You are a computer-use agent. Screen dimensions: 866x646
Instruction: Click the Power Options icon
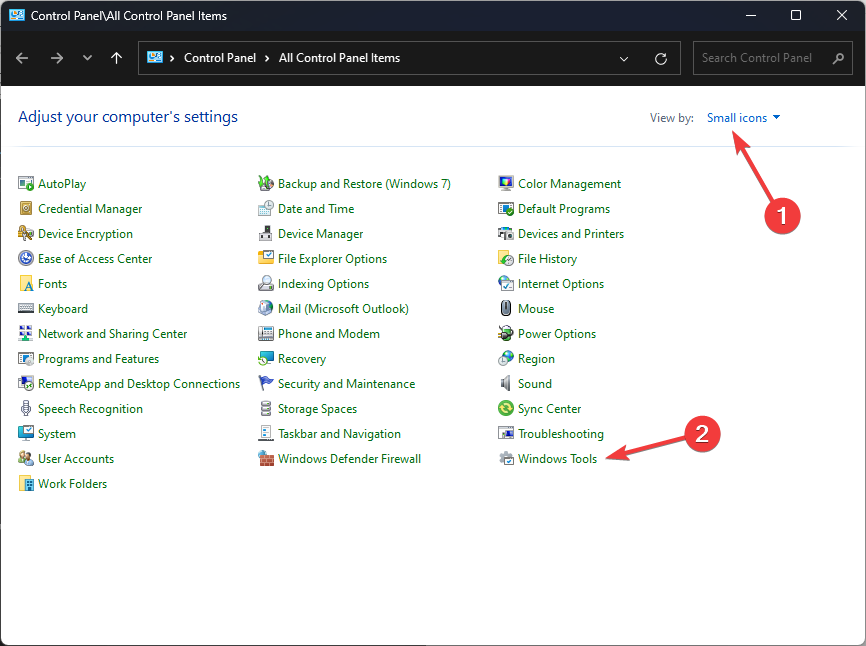[506, 333]
